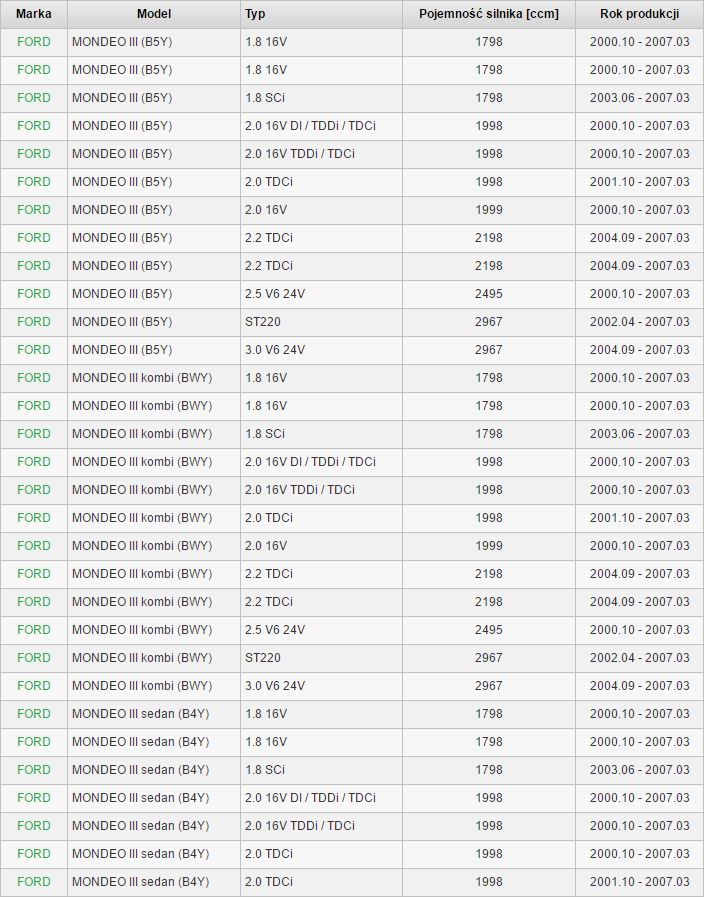Click engine capacity 2495 in B5Y 2.5 V6 24V row
The image size is (705, 897).
(489, 293)
